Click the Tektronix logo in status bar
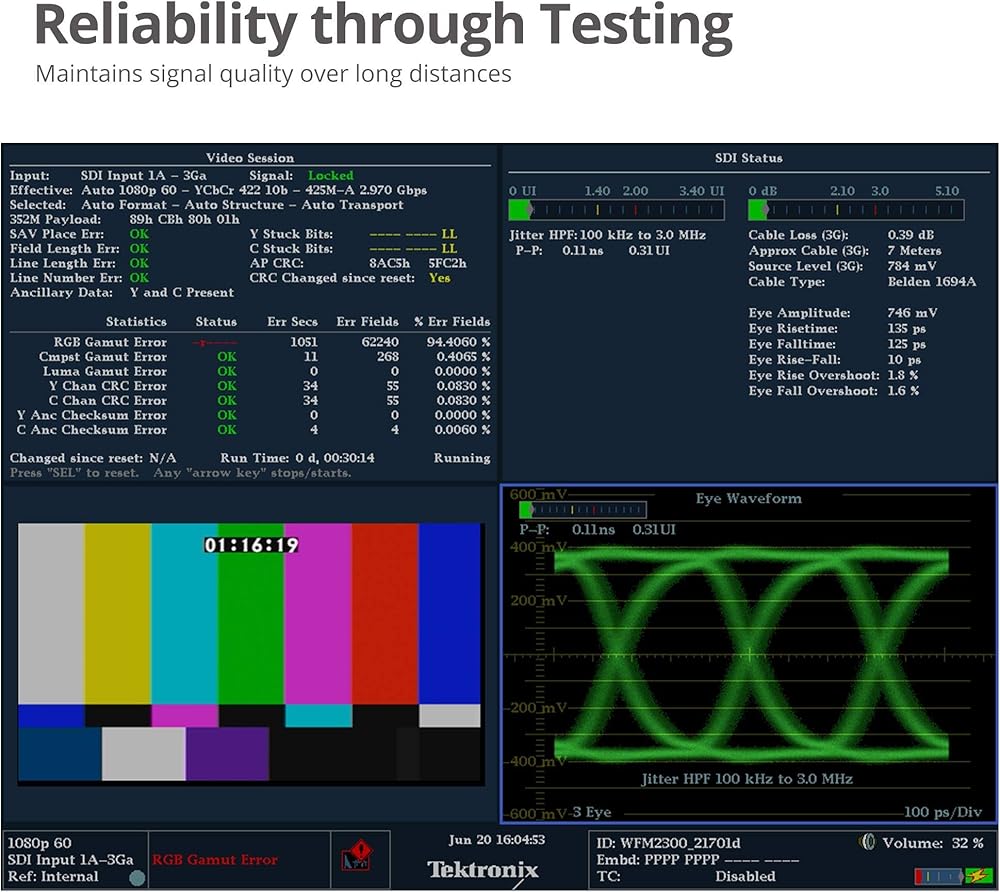Image resolution: width=1000 pixels, height=892 pixels. (483, 869)
